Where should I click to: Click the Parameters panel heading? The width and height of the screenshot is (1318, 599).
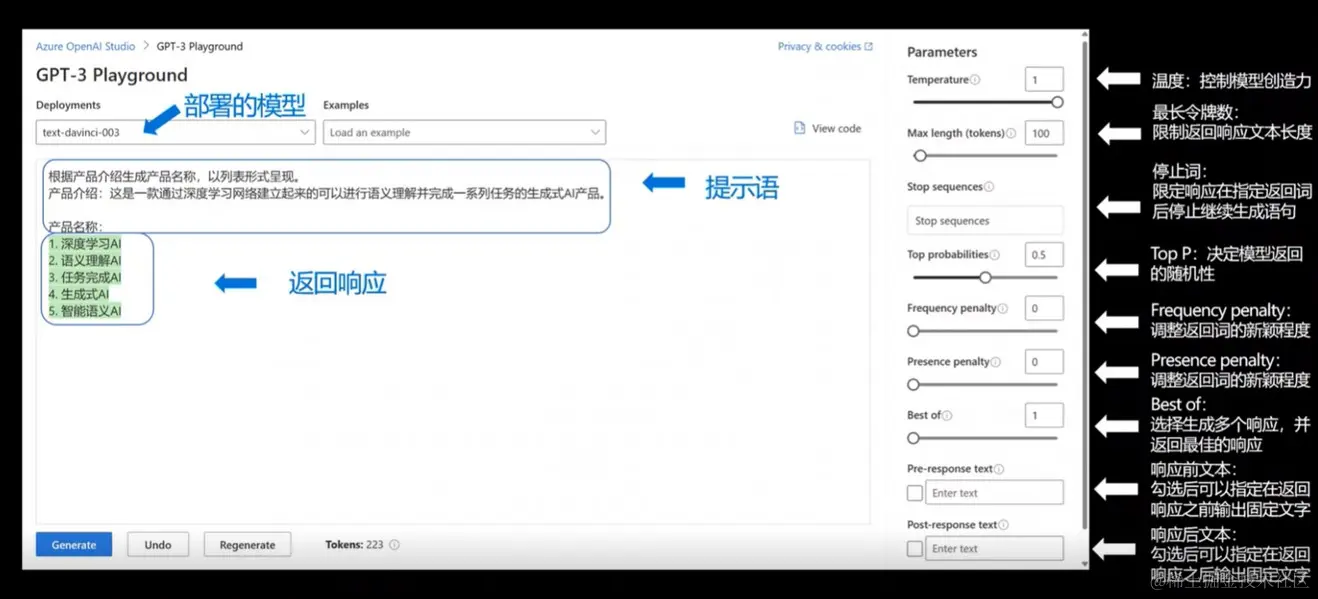tap(942, 52)
